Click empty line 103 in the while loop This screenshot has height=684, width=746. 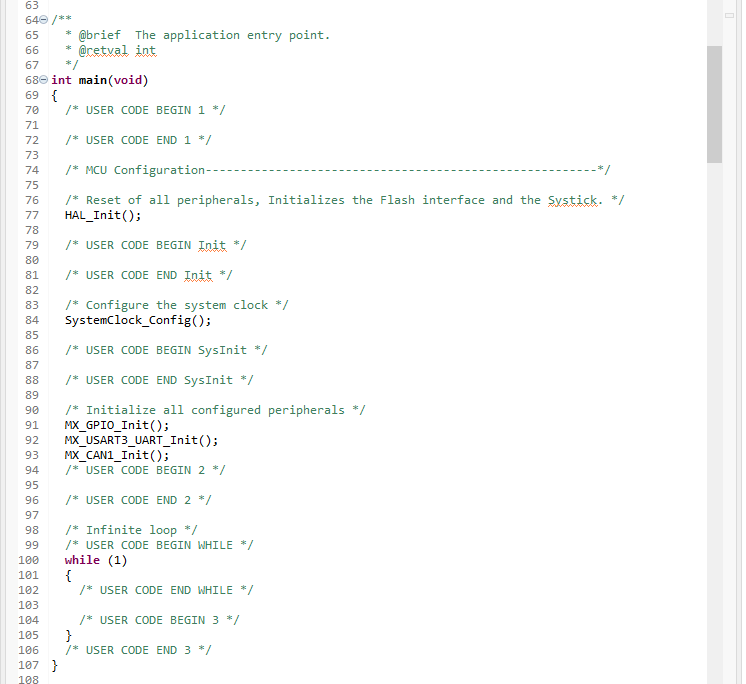(376, 605)
